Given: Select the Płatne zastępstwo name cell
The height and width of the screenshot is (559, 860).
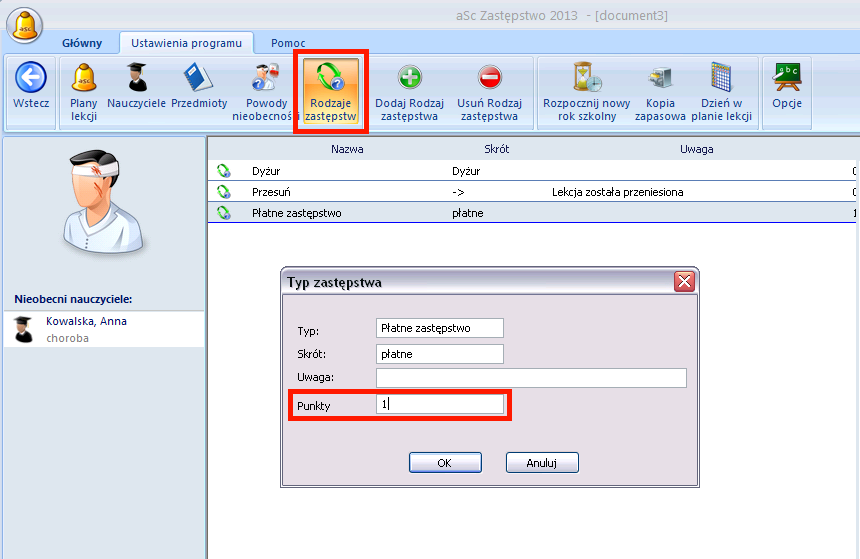Looking at the screenshot, I should coord(296,213).
